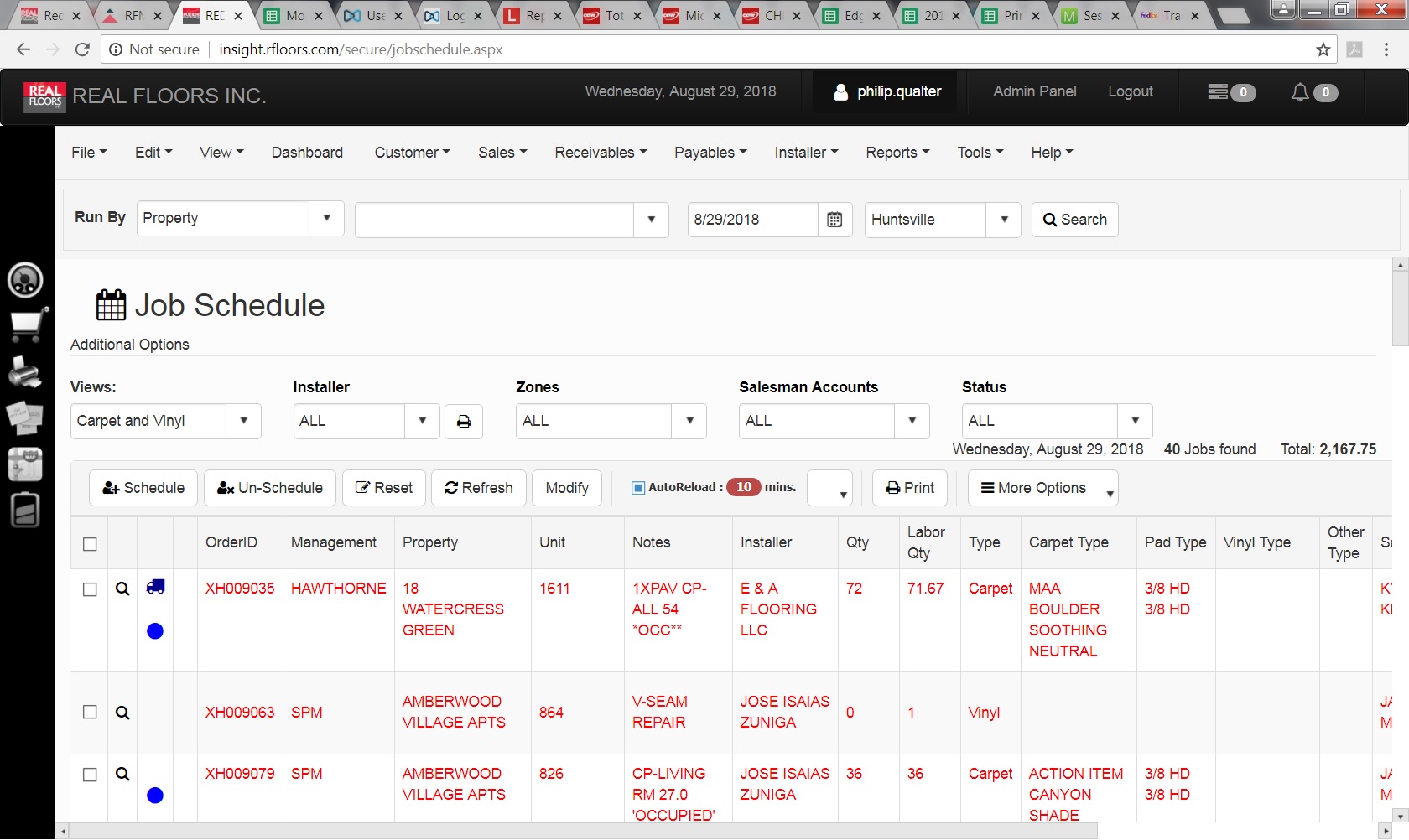1409x840 pixels.
Task: Open the dashboard gauge icon in sidebar
Action: click(25, 280)
